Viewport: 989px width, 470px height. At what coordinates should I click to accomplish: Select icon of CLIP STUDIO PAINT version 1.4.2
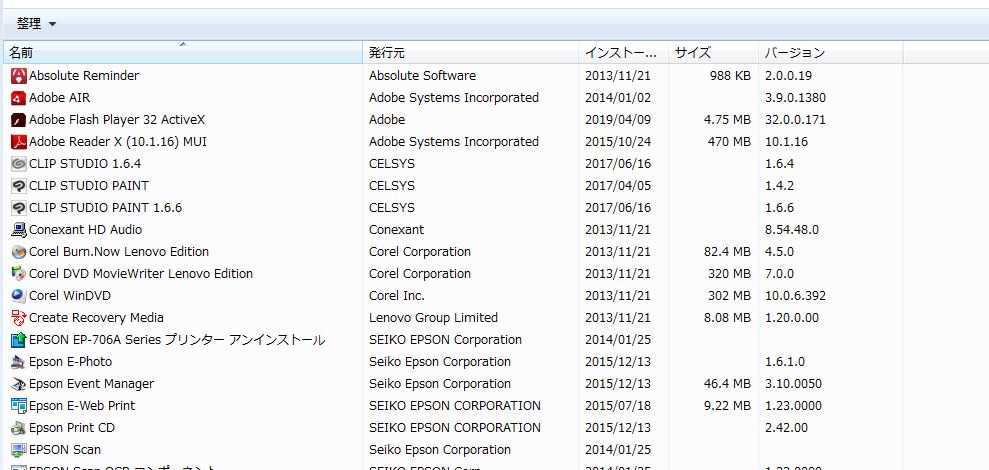[19, 186]
